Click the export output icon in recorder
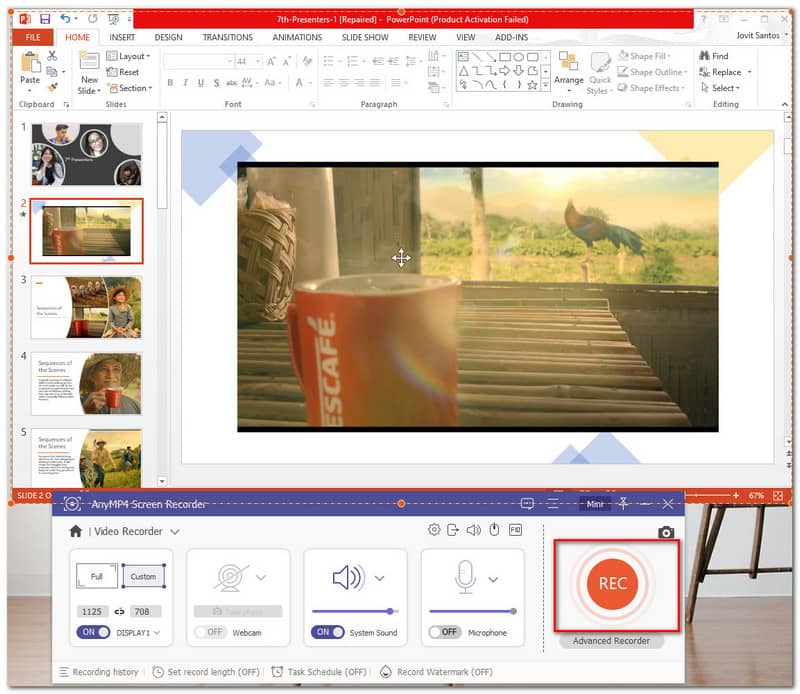This screenshot has width=800, height=694. tap(453, 530)
